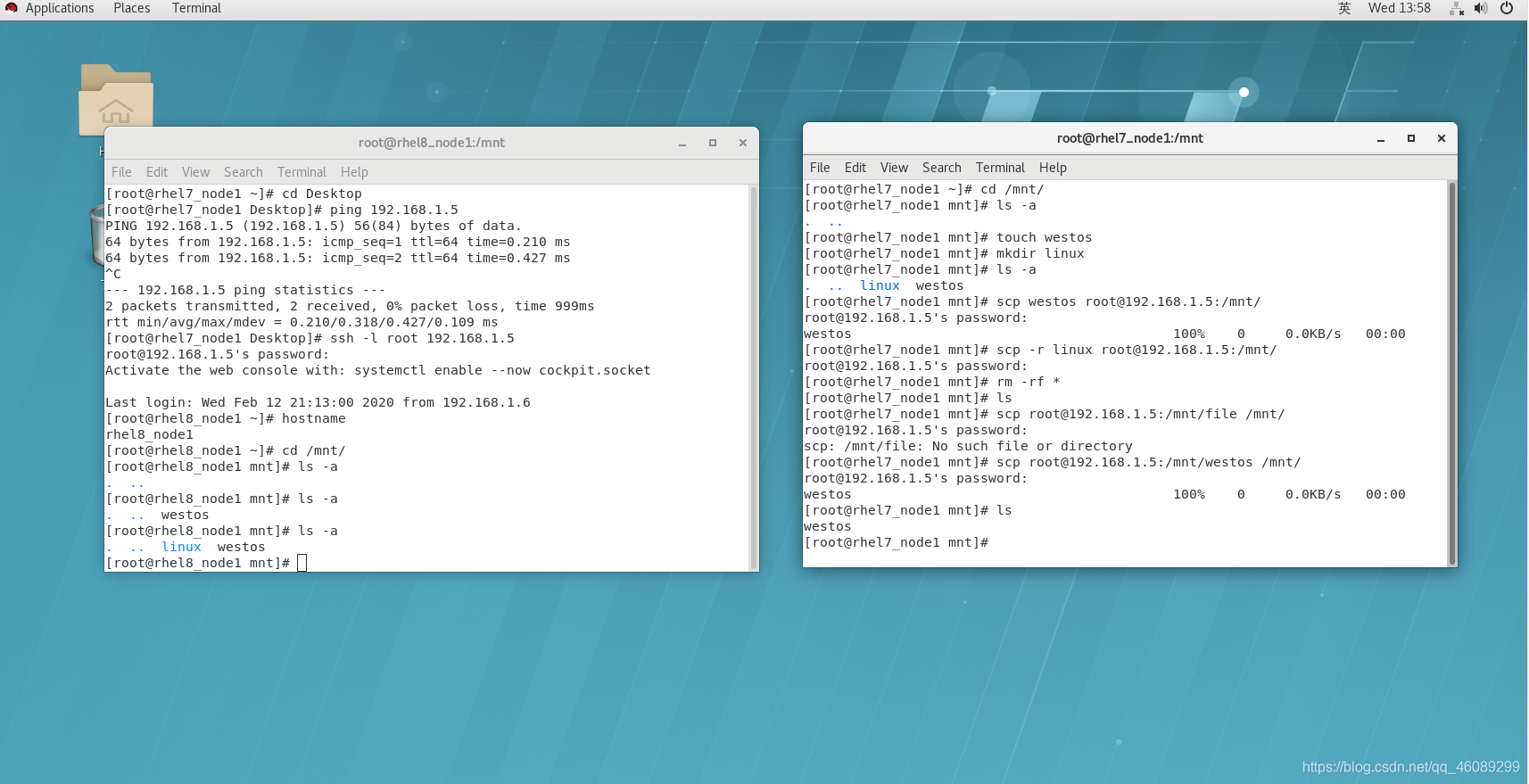Image resolution: width=1529 pixels, height=784 pixels.
Task: Minimize the rhel8_node1 terminal window
Action: coord(682,143)
